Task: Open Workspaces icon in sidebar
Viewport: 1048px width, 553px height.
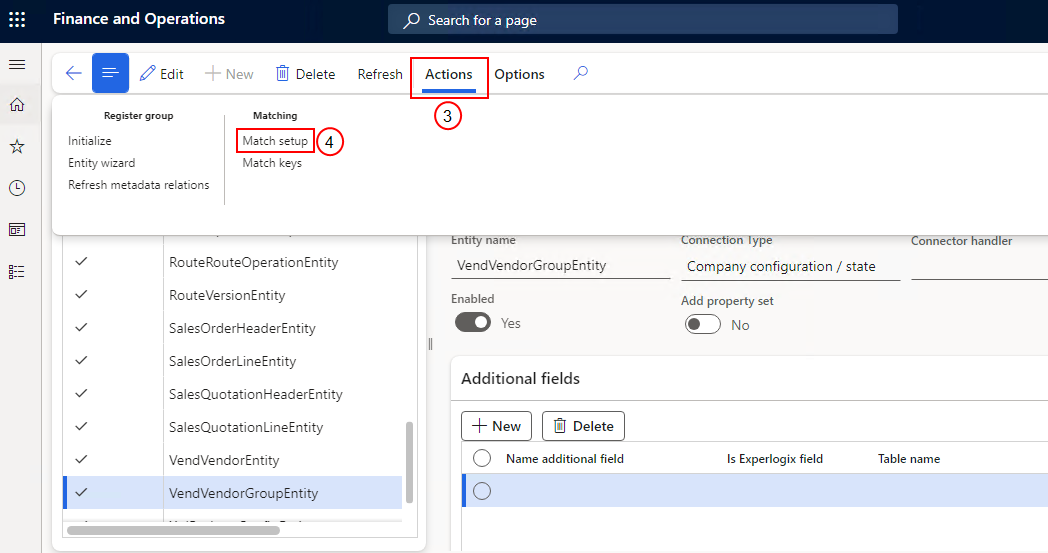Action: (17, 230)
